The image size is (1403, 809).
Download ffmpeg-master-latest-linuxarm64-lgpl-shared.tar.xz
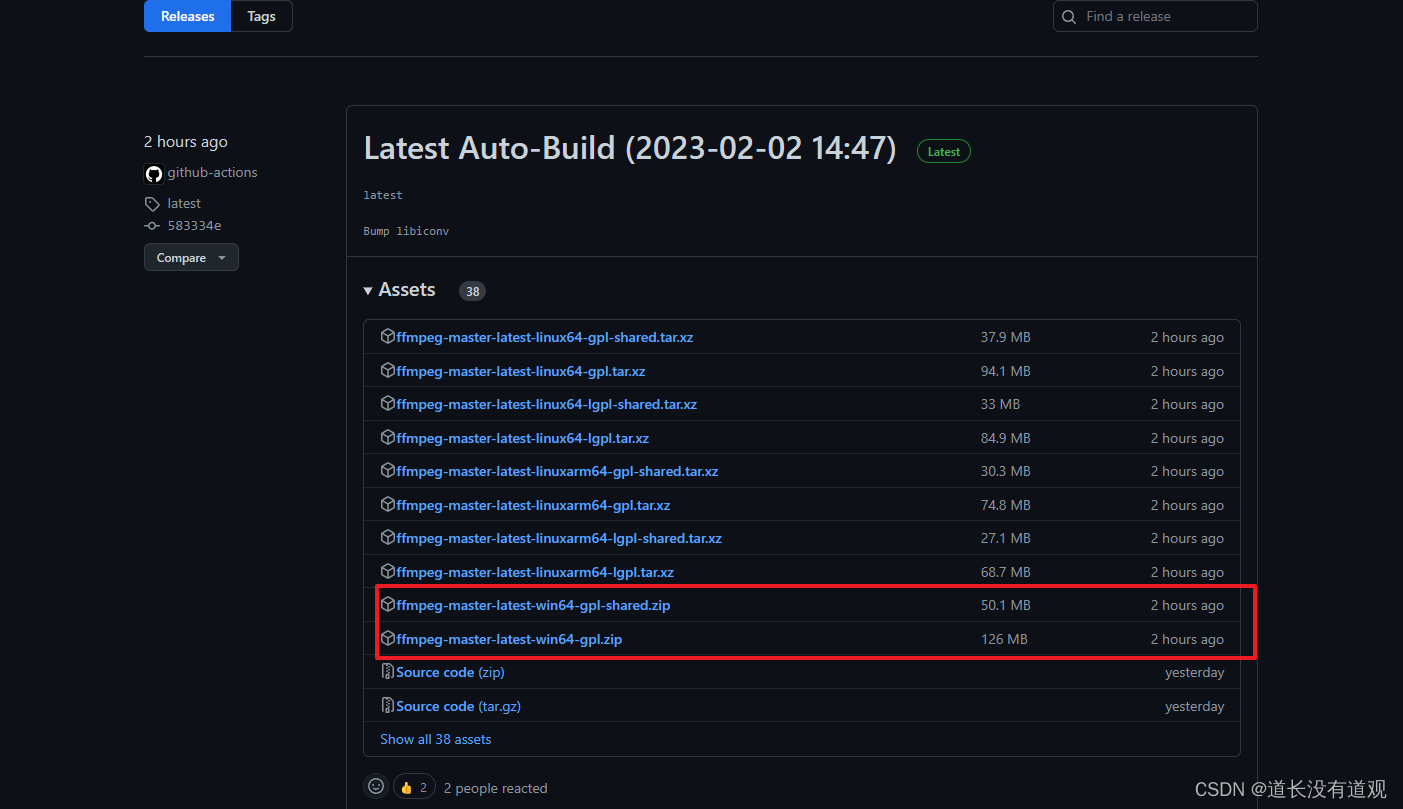559,538
